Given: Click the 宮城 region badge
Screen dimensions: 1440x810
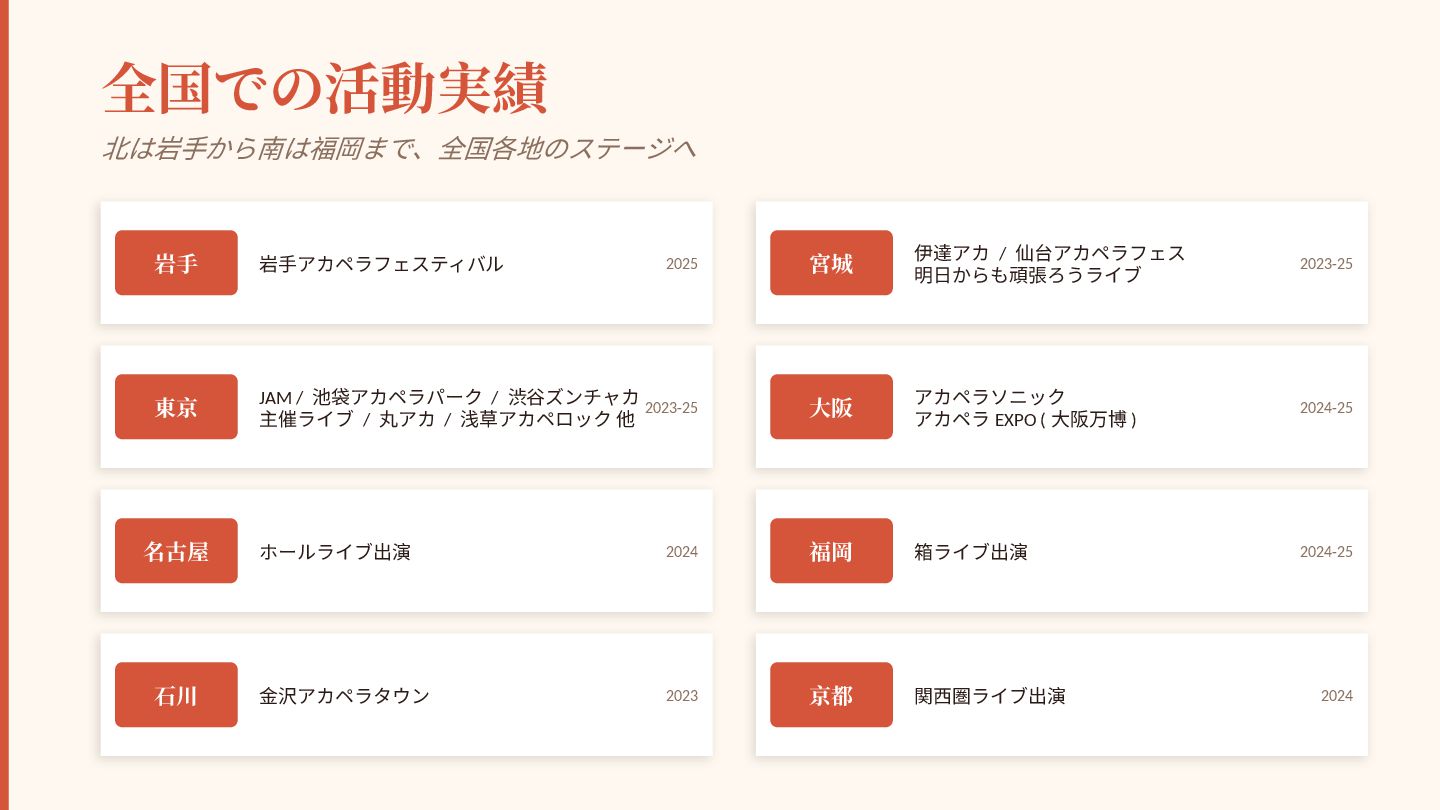Looking at the screenshot, I should point(831,263).
